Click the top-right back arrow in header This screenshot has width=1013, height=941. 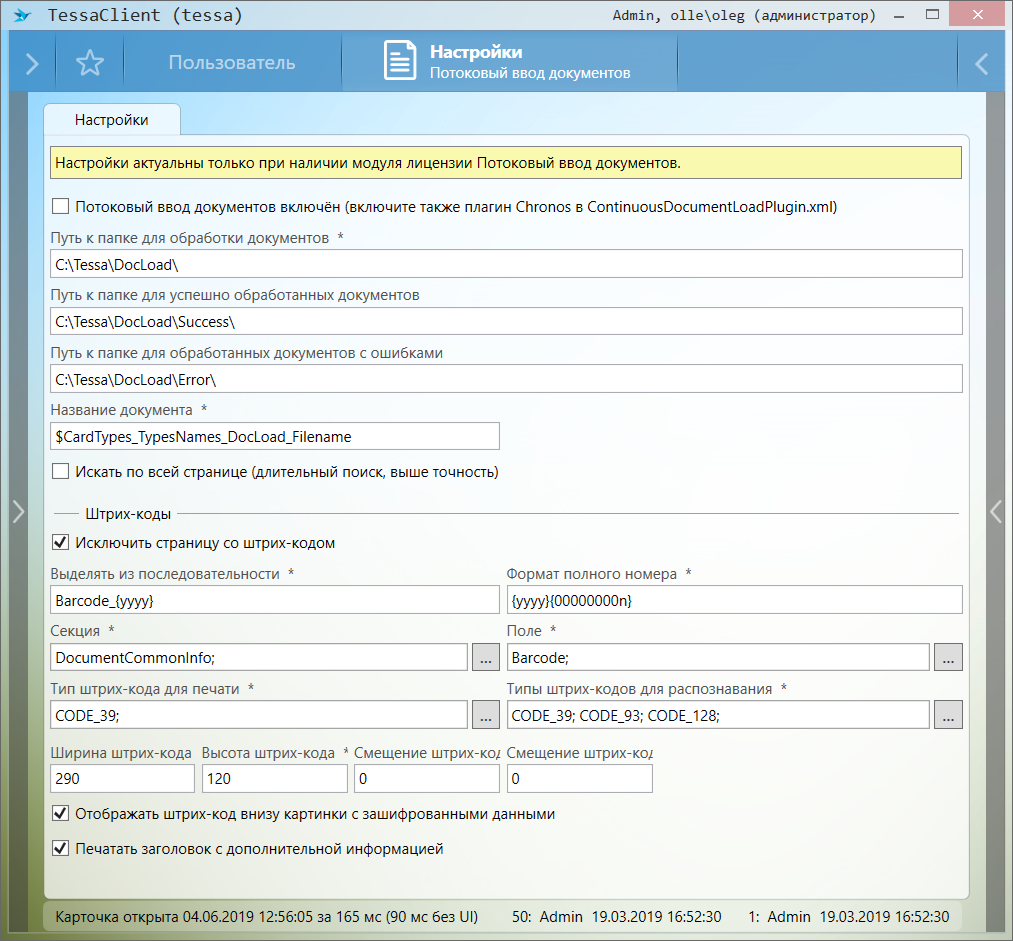click(981, 63)
